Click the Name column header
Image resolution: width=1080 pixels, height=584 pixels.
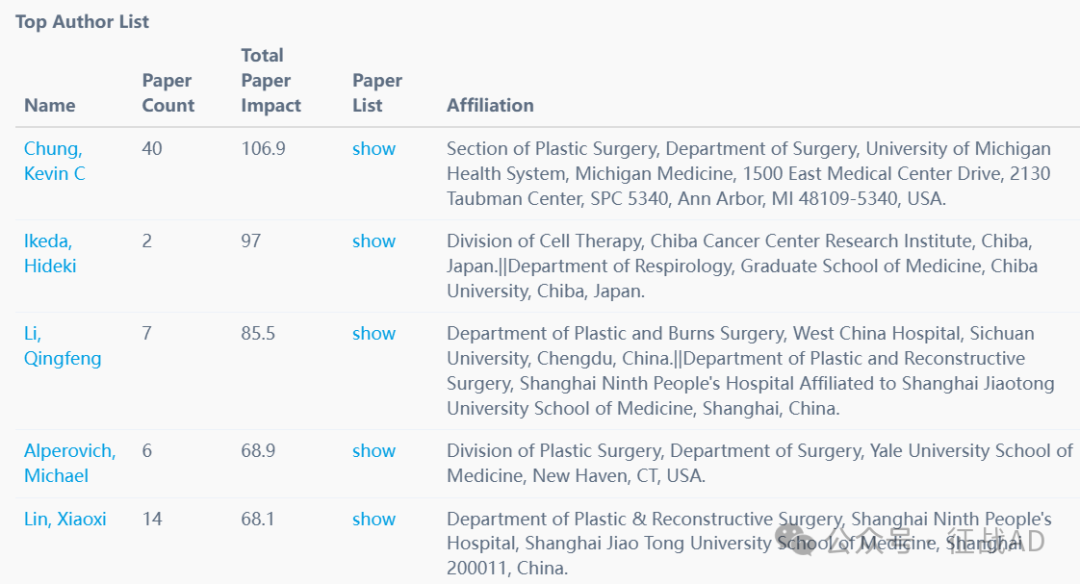click(50, 105)
